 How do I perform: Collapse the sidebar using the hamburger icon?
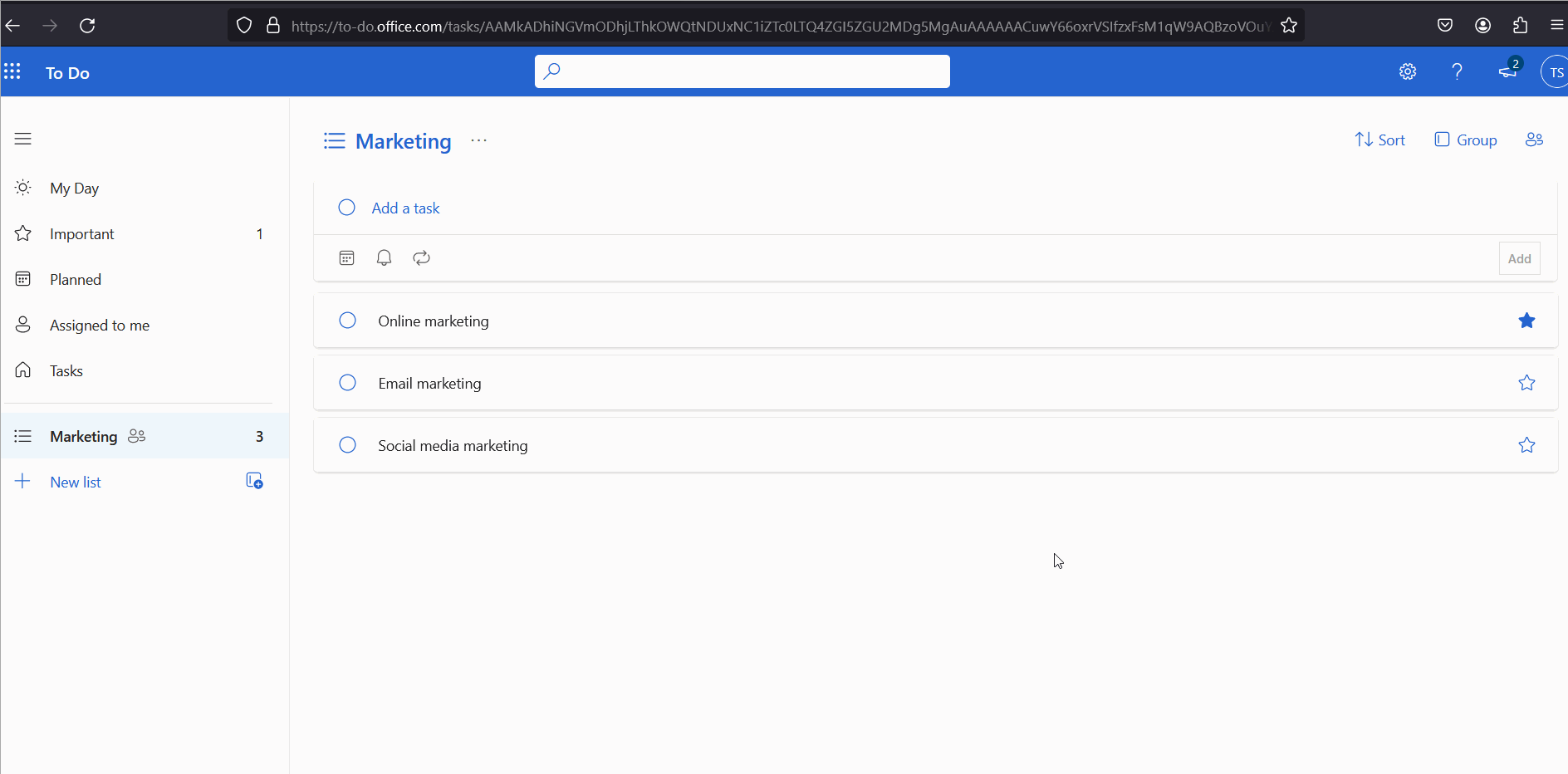coord(22,138)
